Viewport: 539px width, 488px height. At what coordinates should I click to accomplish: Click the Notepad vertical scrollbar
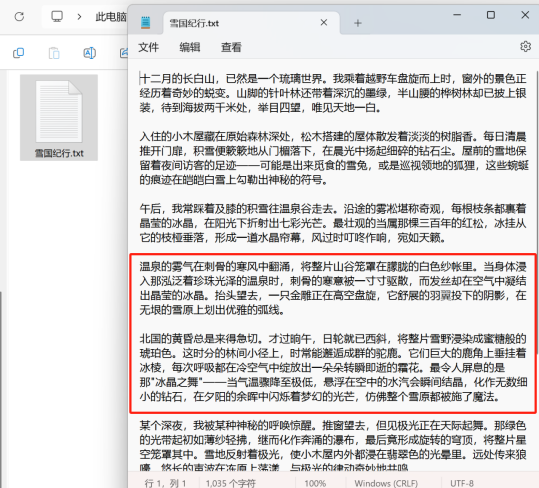pos(537,213)
